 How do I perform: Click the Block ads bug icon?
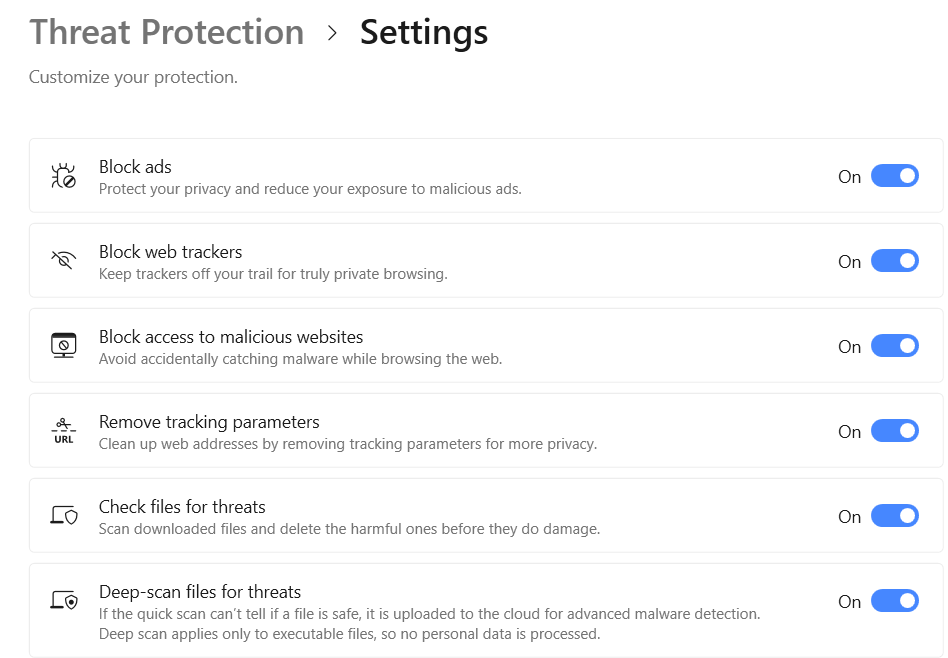[63, 177]
